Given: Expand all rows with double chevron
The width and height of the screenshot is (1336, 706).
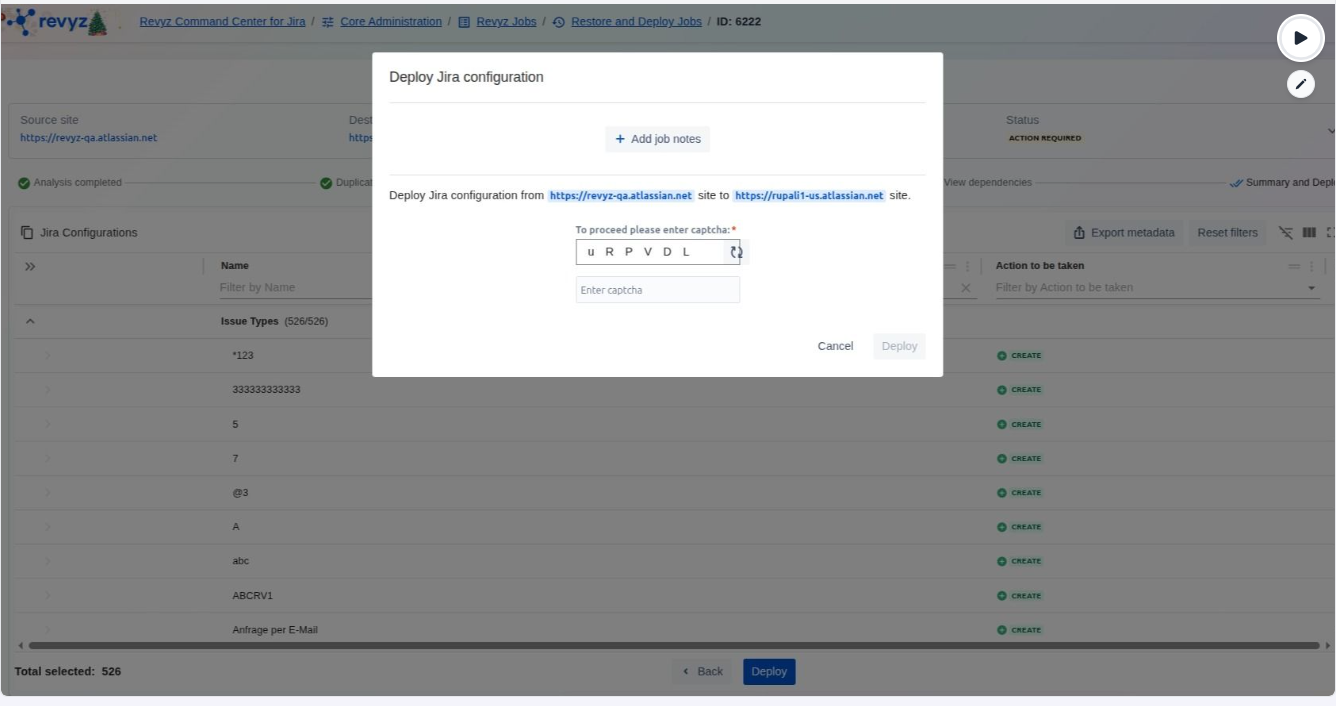Looking at the screenshot, I should coord(30,267).
